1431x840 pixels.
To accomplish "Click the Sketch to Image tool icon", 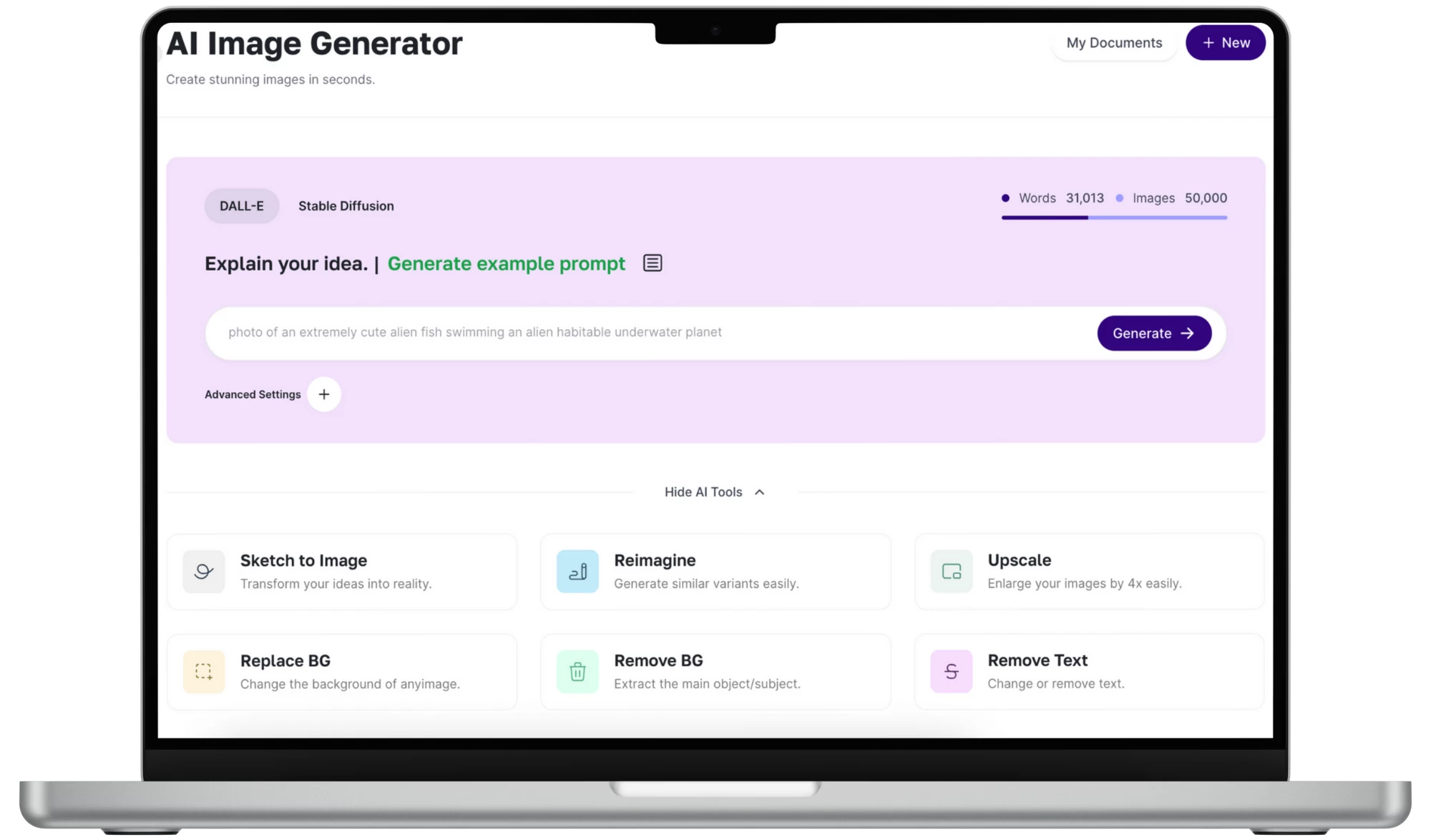I will pyautogui.click(x=203, y=571).
